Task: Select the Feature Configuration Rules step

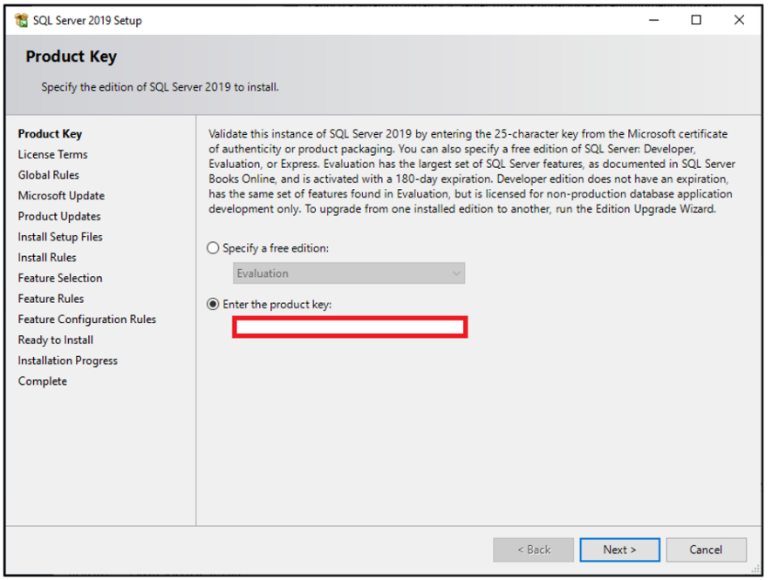Action: 87,319
